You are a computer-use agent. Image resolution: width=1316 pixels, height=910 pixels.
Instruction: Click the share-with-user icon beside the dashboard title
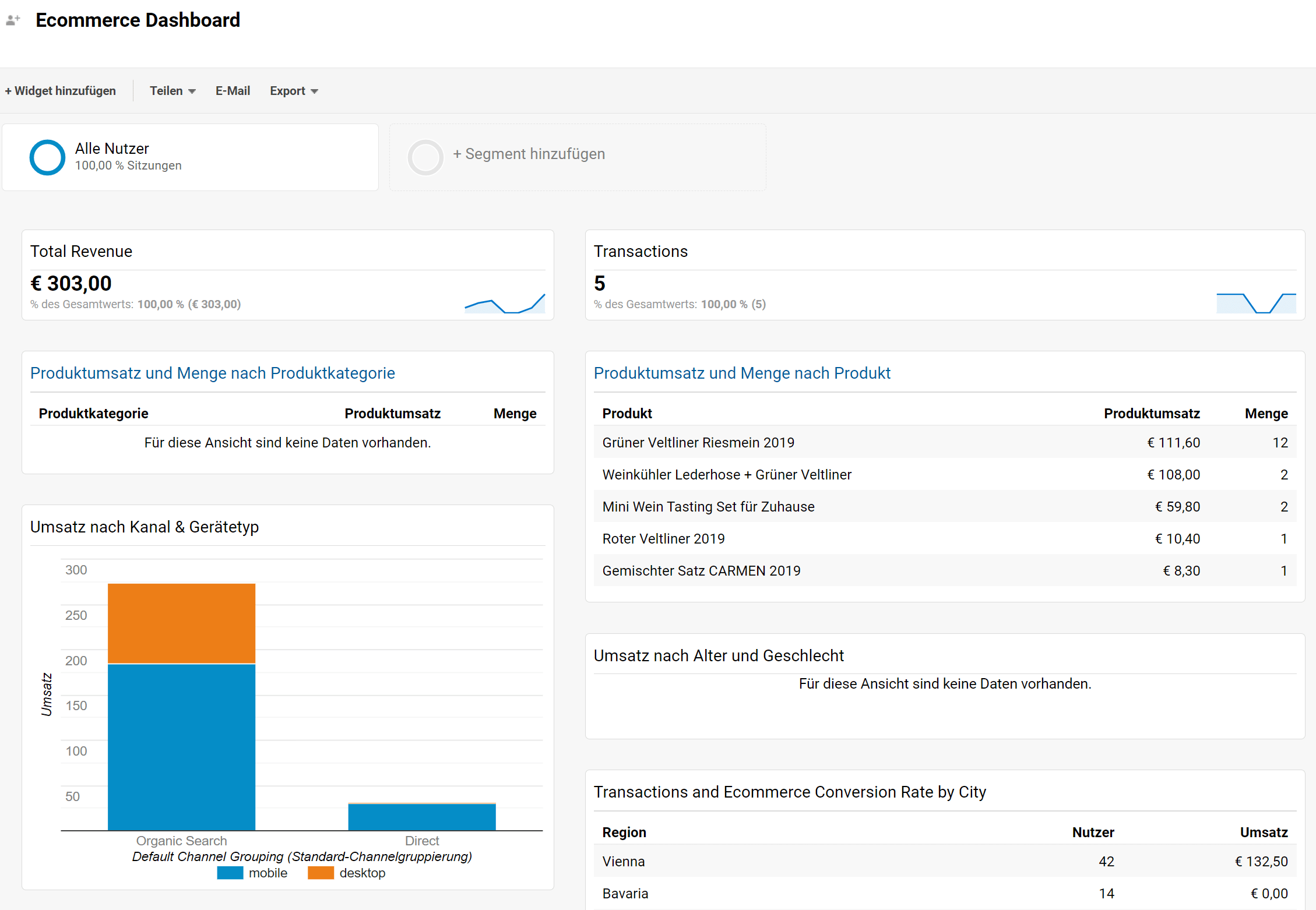(x=13, y=19)
